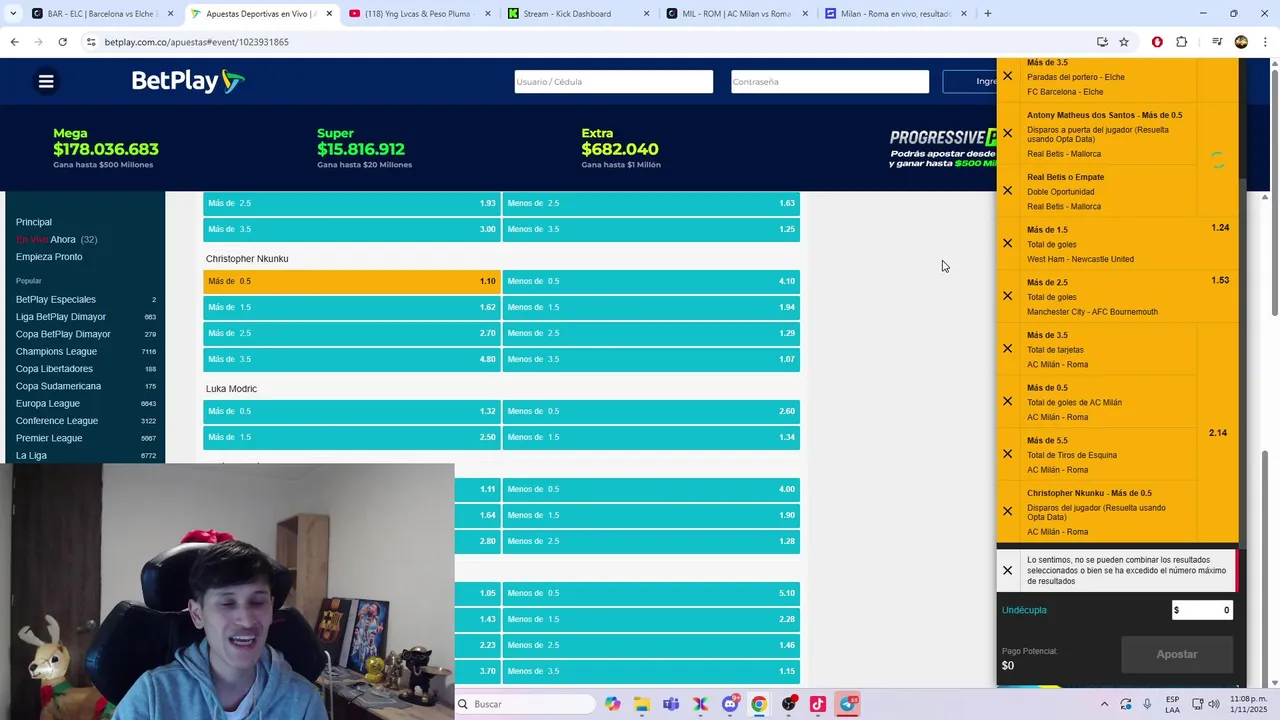Open File Explorer from taskbar

641,704
